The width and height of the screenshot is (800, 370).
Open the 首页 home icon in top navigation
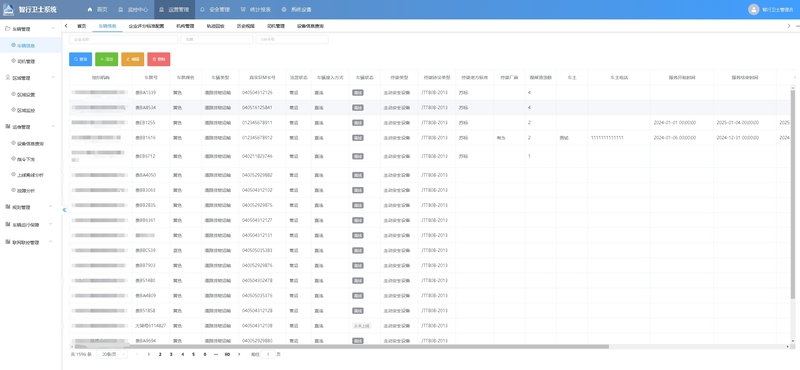[90, 10]
